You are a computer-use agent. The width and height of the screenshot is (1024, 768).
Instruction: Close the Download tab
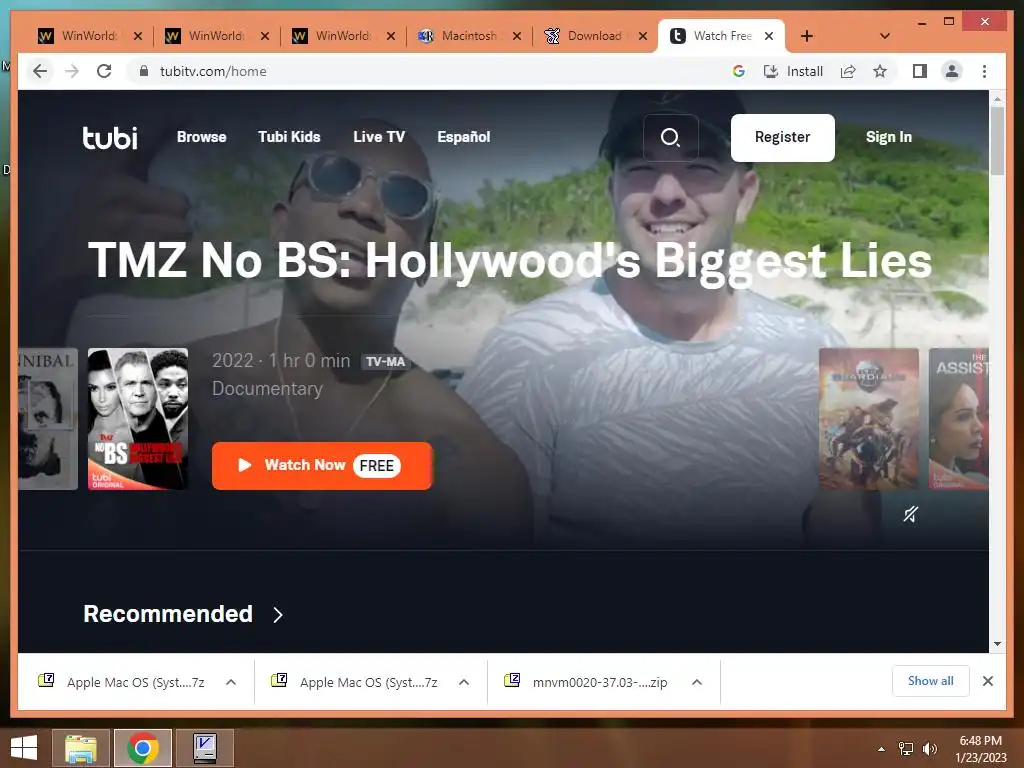point(643,36)
